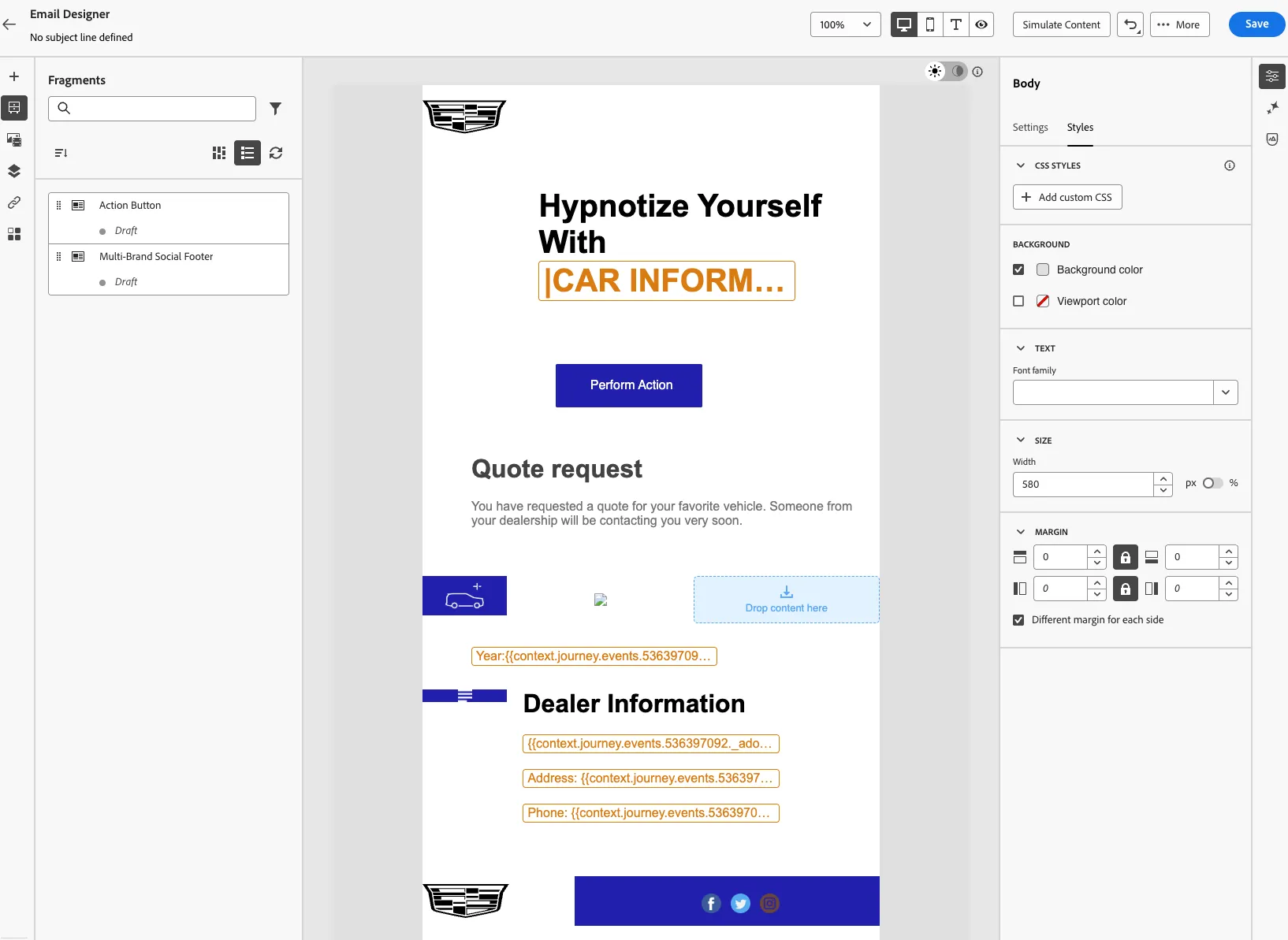Screen dimensions: 1288x940
Task: Click Add custom CSS button
Action: [1067, 197]
